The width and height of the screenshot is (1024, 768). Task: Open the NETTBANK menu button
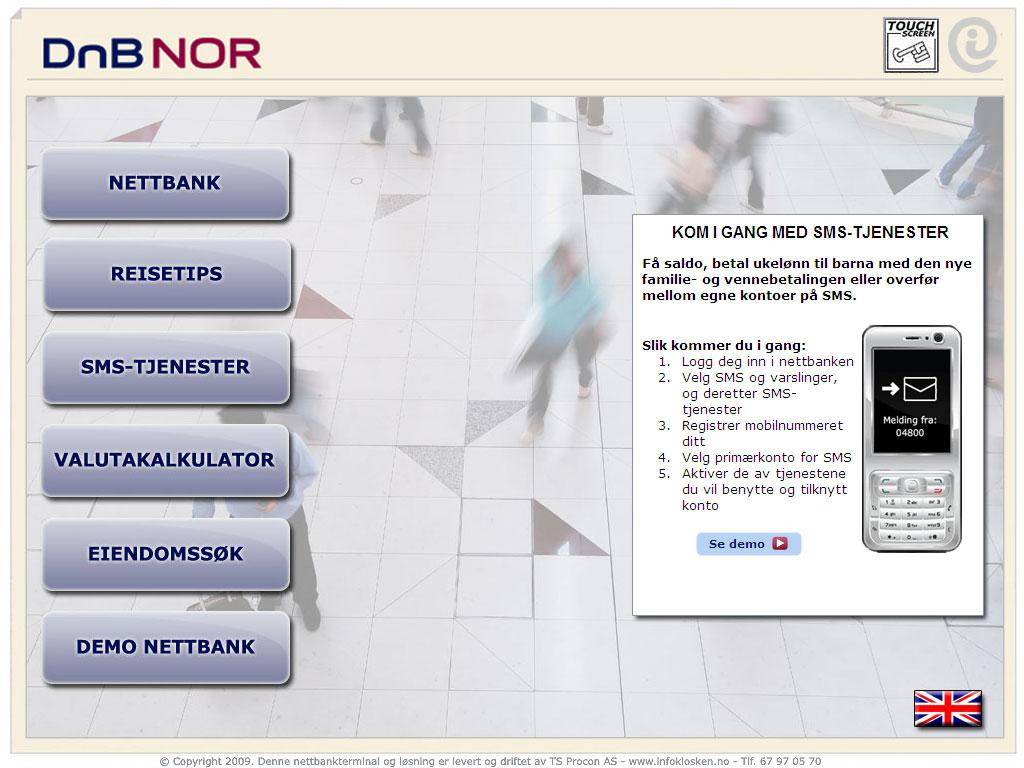[165, 183]
